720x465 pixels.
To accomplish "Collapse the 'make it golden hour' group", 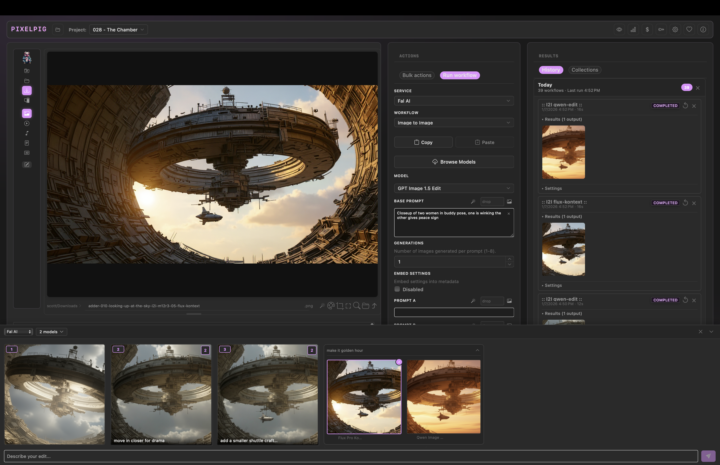I will point(477,350).
